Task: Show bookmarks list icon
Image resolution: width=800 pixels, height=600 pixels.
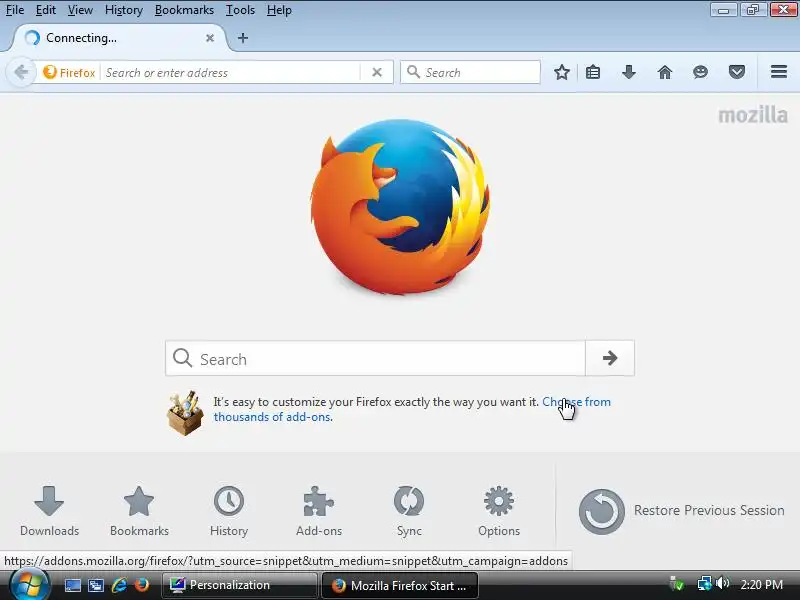Action: pos(593,72)
